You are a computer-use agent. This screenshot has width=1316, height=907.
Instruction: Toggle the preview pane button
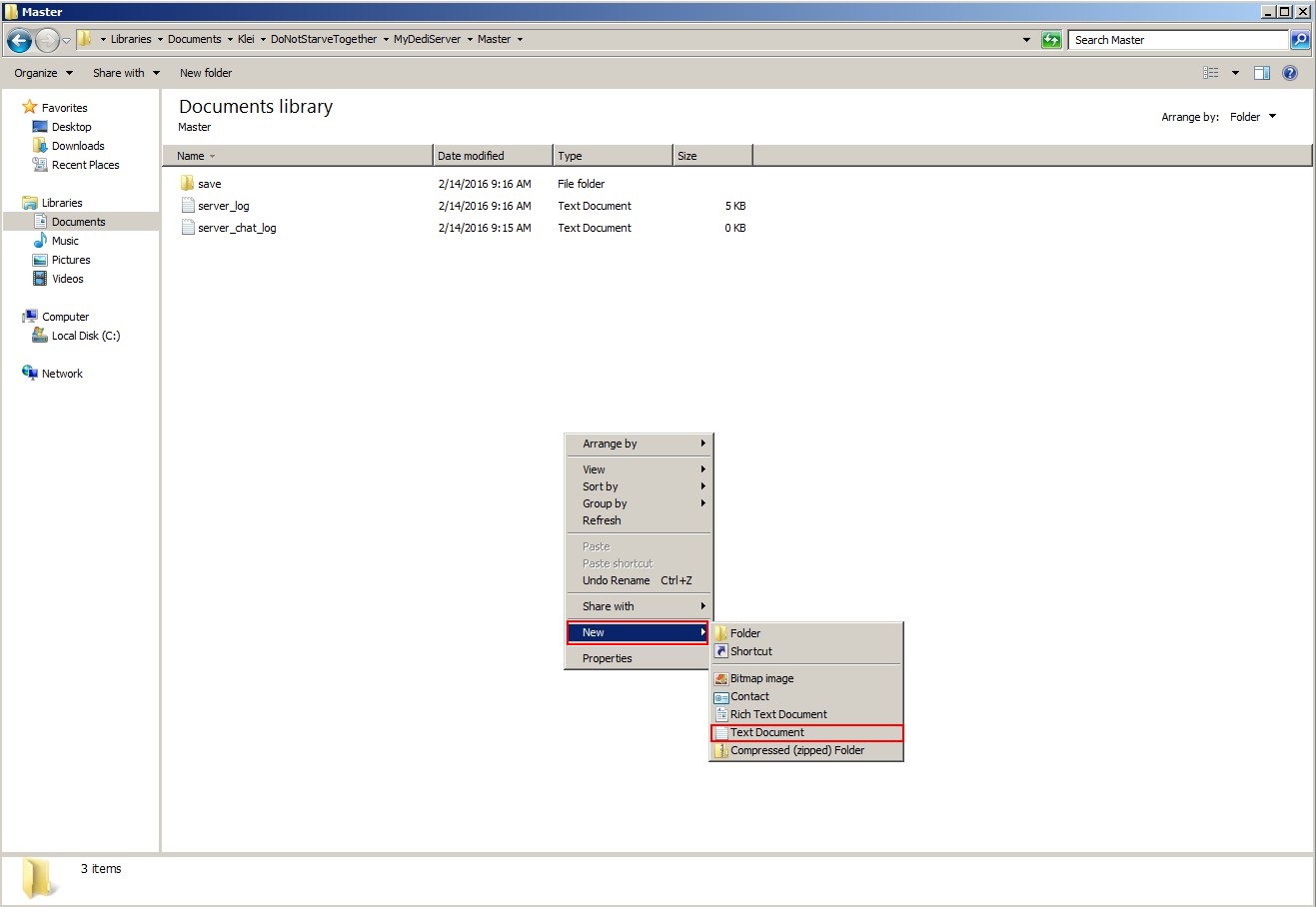click(x=1262, y=73)
